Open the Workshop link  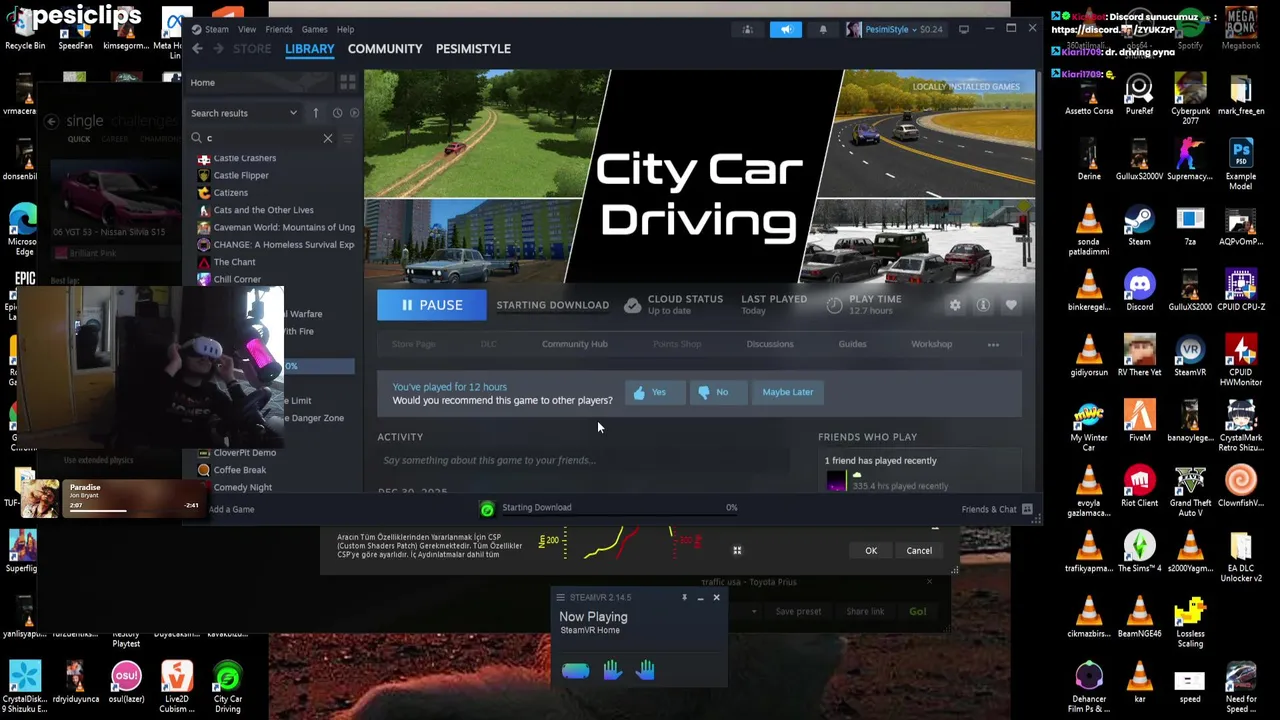[931, 344]
